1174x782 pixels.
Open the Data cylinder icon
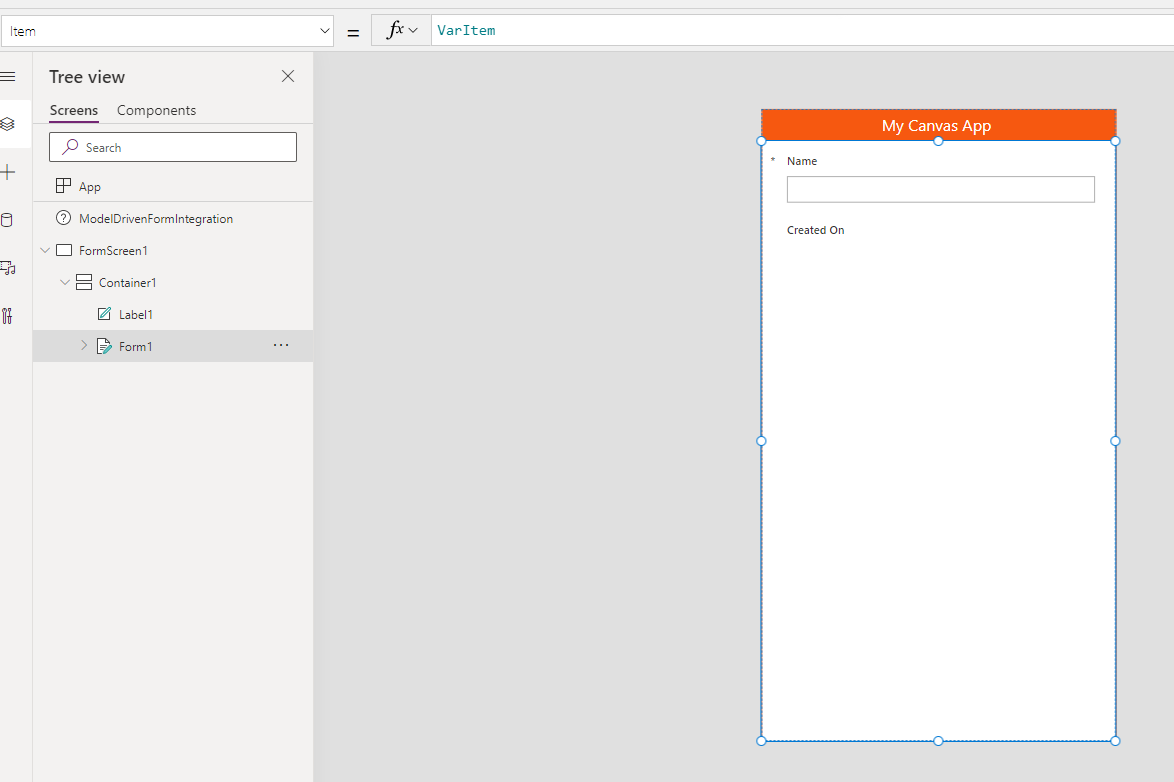8,220
